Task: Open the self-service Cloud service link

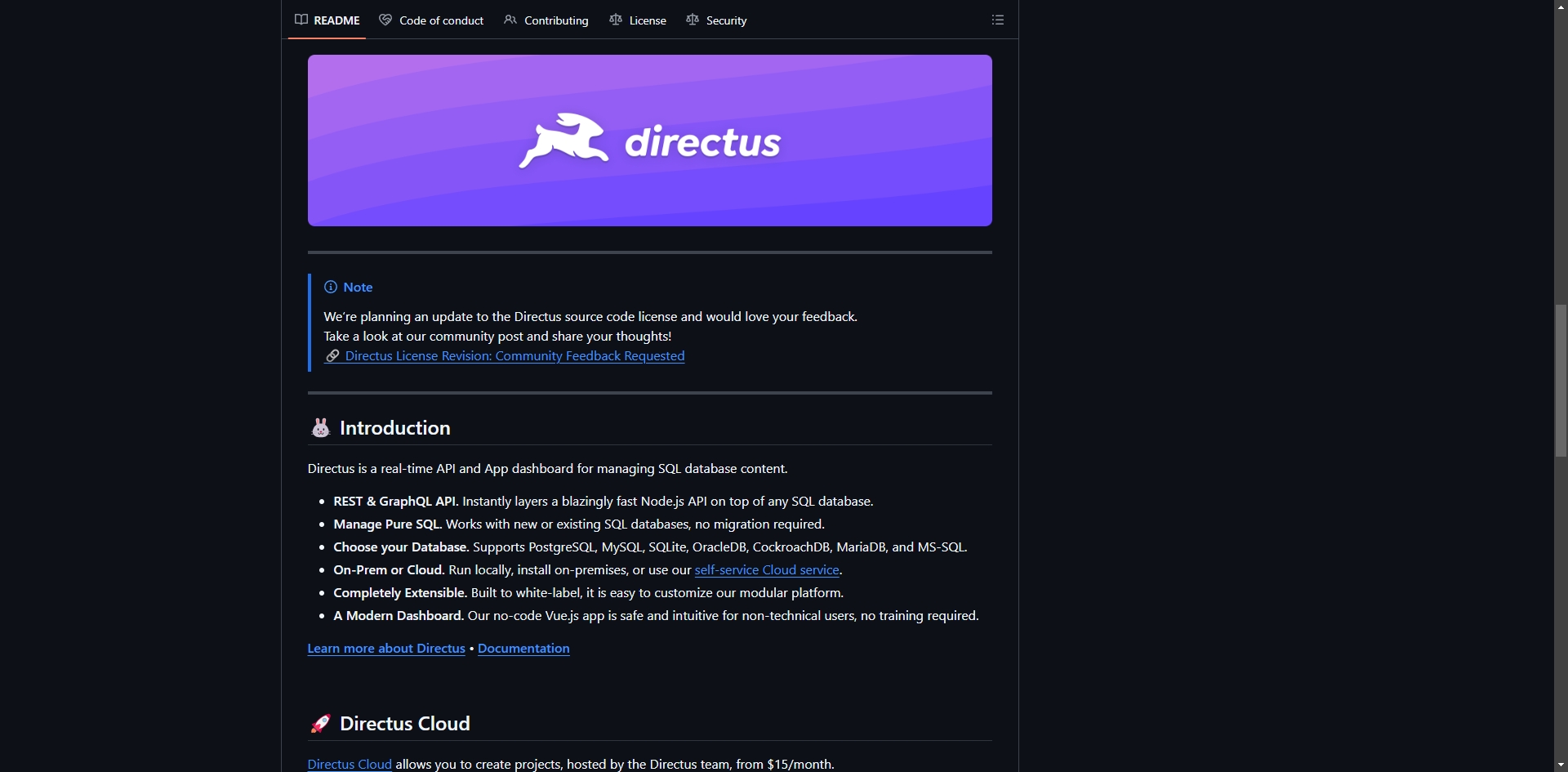Action: [767, 570]
